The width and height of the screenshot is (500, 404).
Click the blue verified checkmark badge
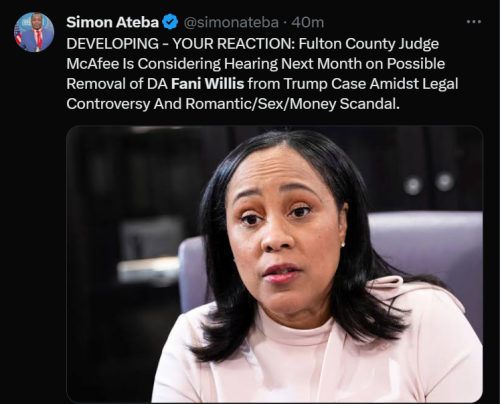point(170,22)
